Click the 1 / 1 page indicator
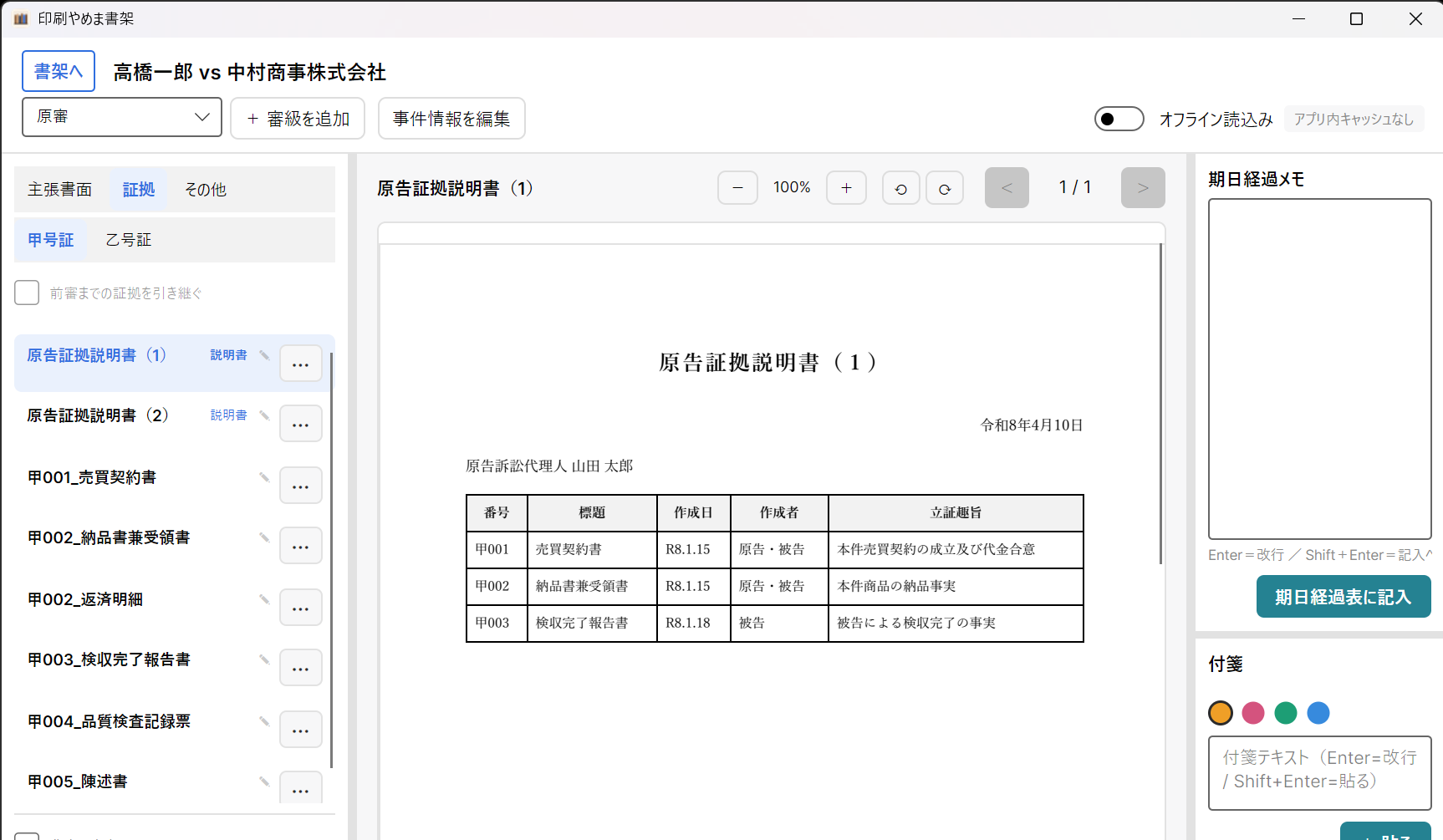This screenshot has width=1443, height=840. coord(1075,187)
